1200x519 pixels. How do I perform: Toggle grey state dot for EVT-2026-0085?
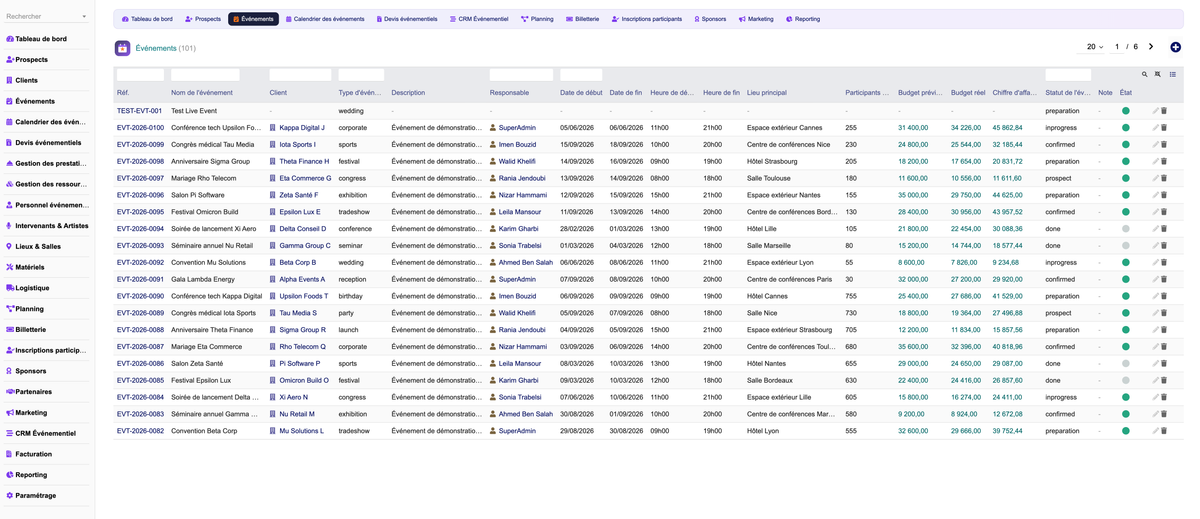tap(1125, 380)
